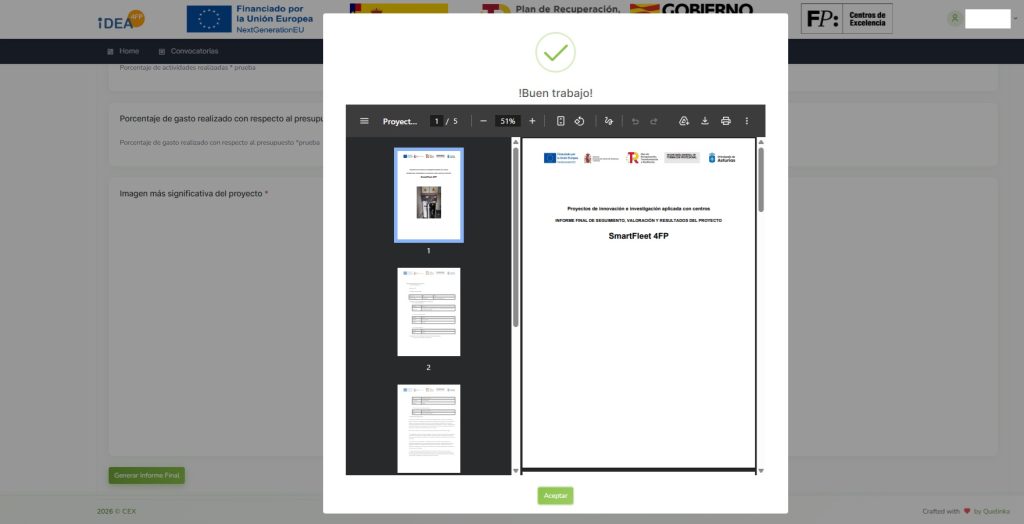Click the page number input field
Viewport: 1024px width, 524px height.
coord(436,121)
